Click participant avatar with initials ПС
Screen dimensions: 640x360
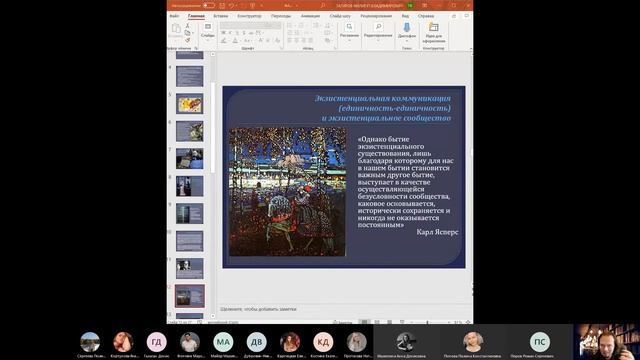(x=540, y=342)
